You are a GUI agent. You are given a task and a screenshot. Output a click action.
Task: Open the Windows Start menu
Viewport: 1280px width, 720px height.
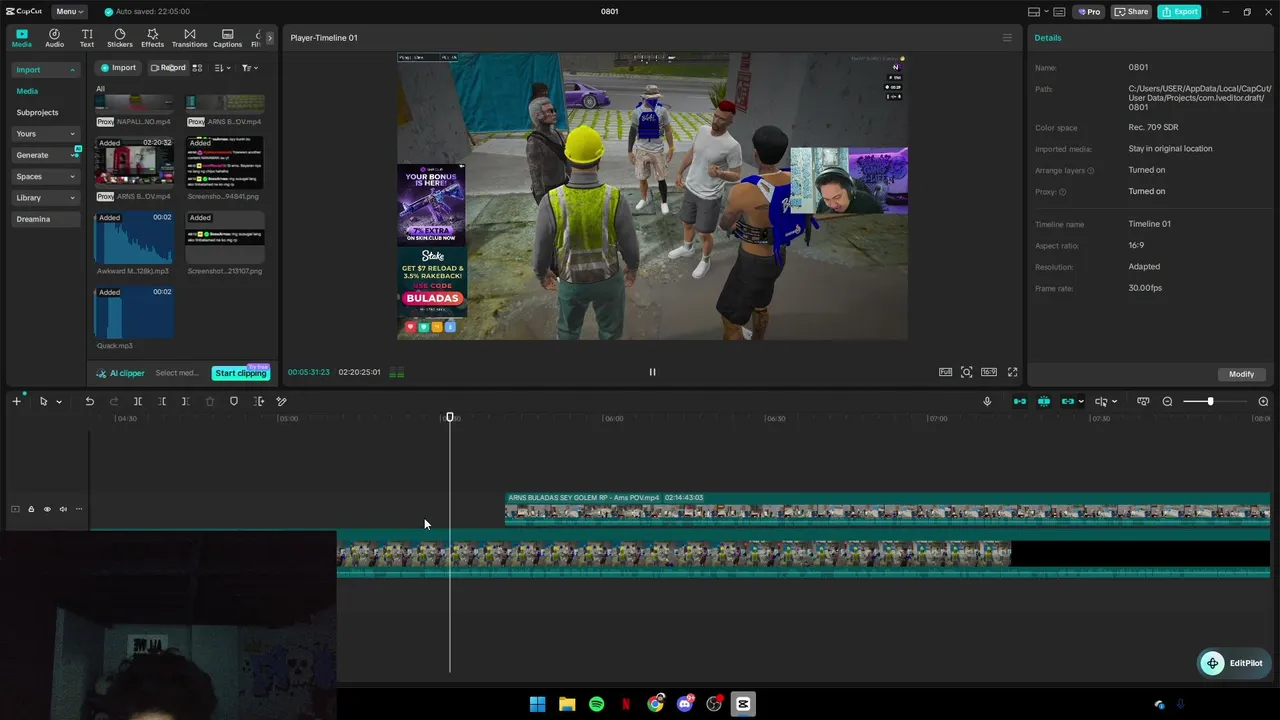[x=537, y=704]
